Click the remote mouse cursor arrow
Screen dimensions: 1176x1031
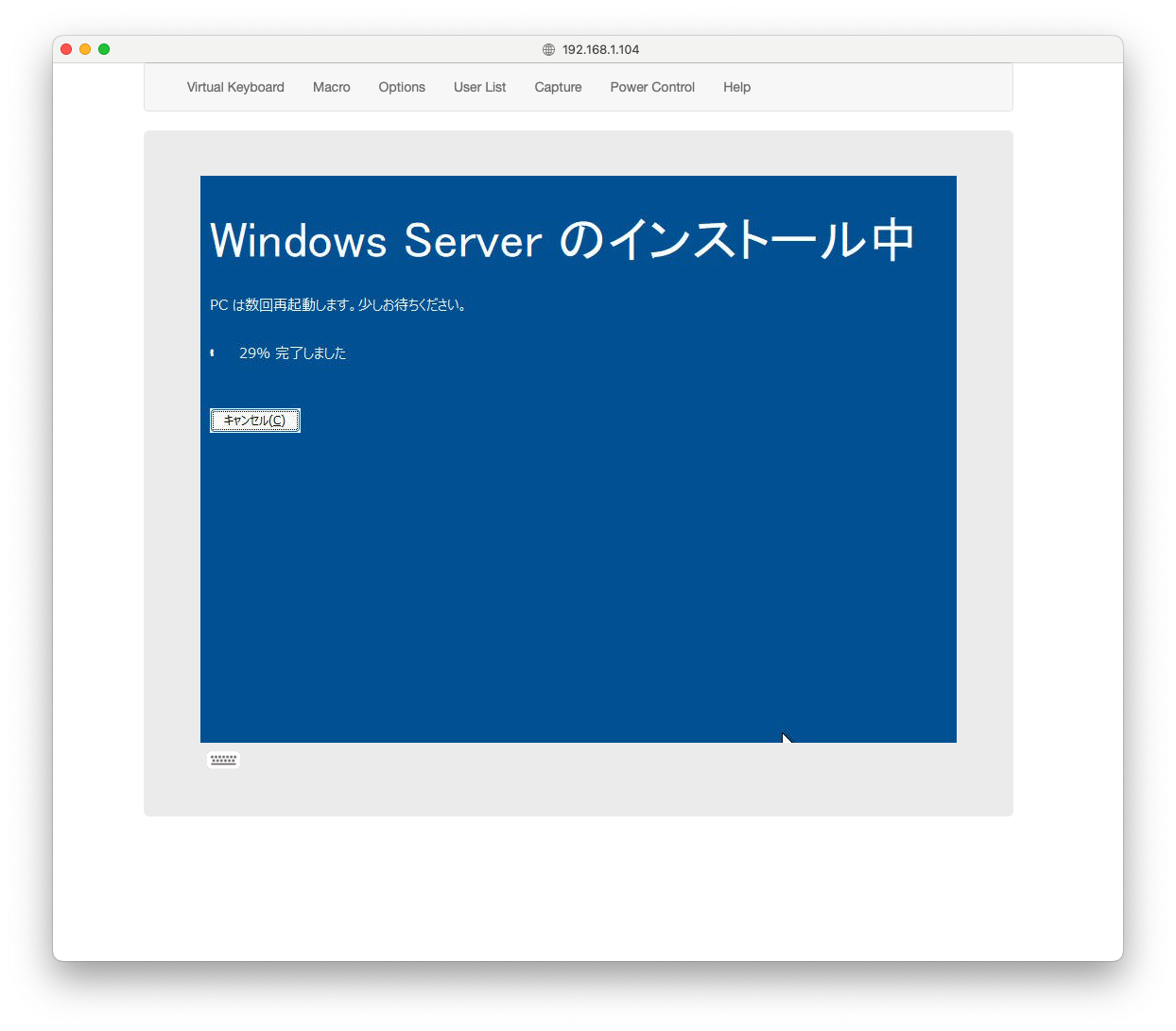[786, 737]
